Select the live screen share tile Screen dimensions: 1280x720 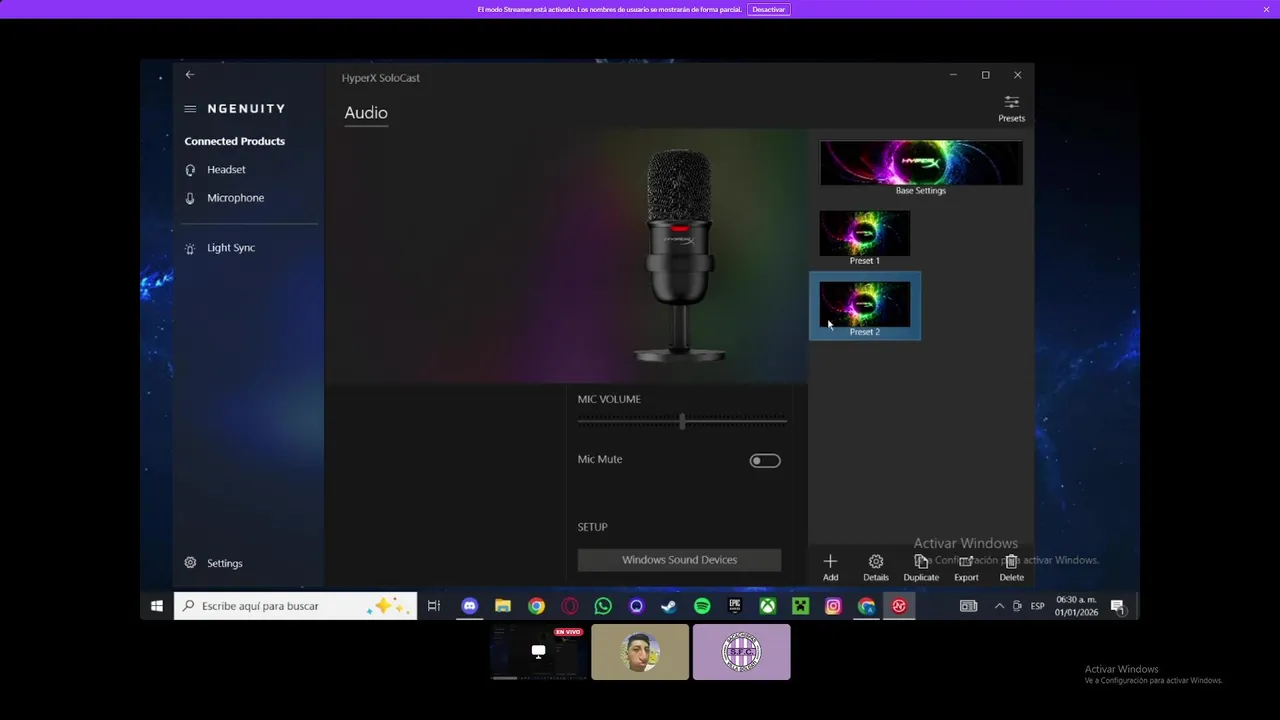click(x=538, y=652)
